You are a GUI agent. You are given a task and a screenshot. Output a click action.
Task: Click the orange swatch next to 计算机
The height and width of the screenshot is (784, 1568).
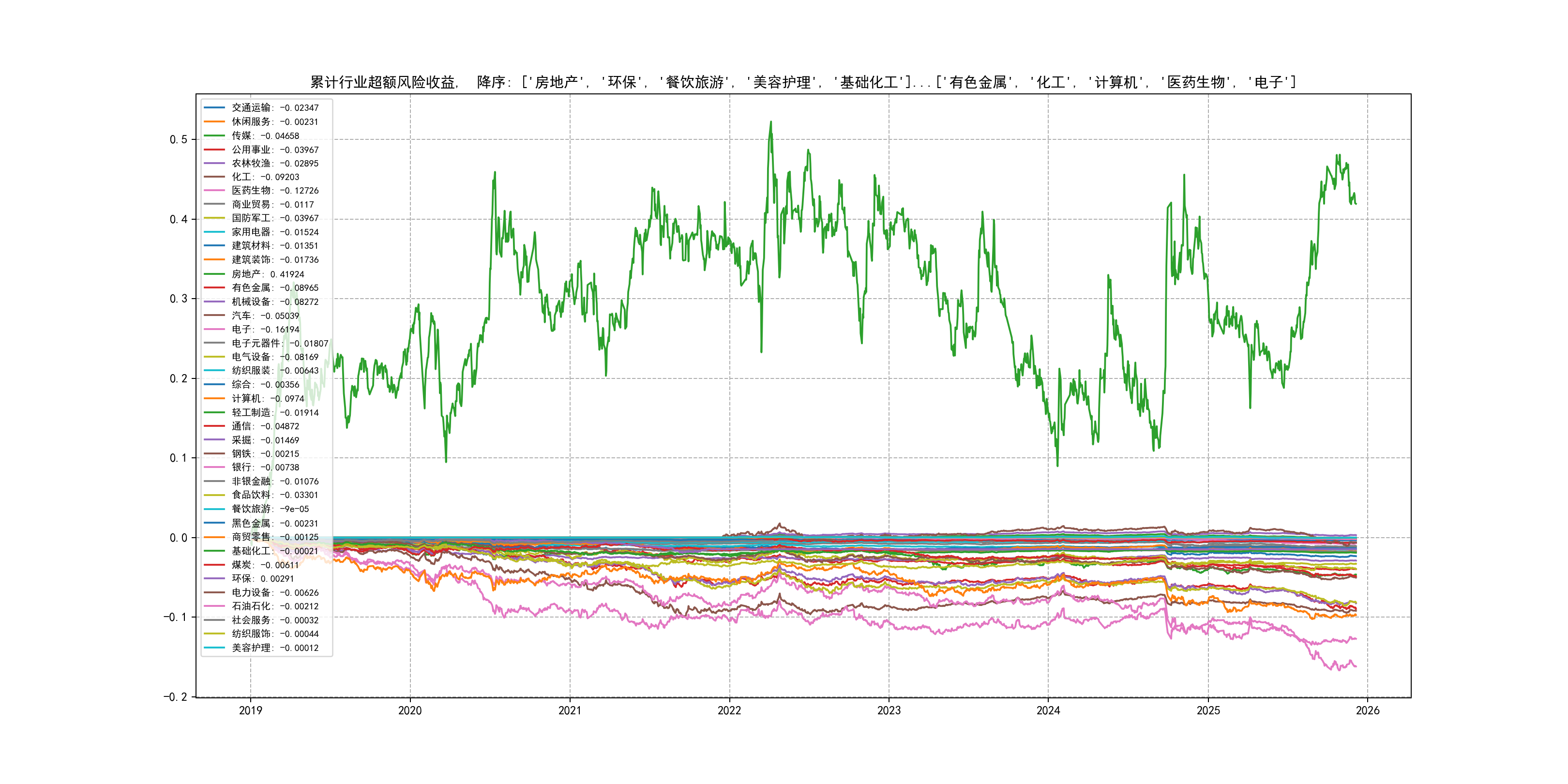point(214,399)
